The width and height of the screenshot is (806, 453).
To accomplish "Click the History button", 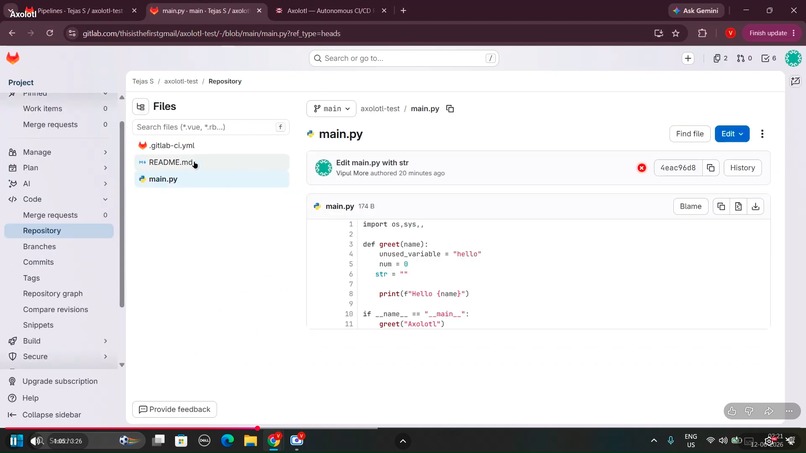I will pos(742,168).
